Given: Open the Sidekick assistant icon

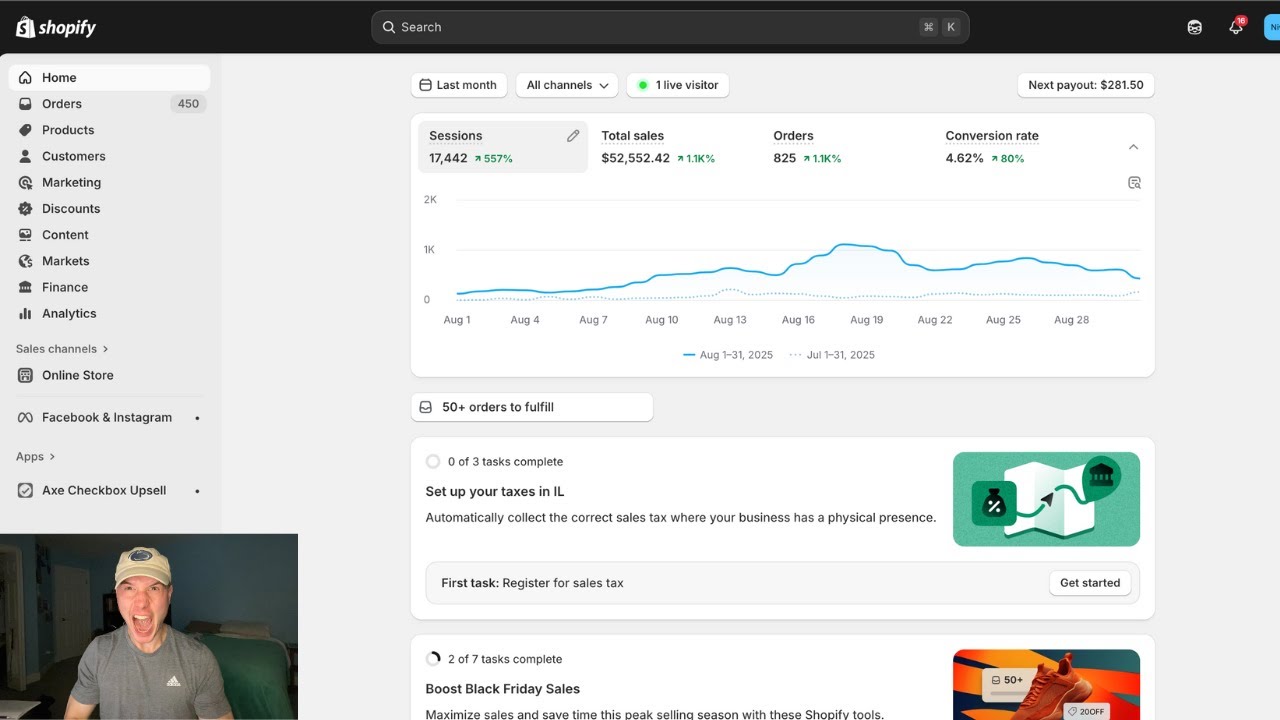Looking at the screenshot, I should (1195, 27).
